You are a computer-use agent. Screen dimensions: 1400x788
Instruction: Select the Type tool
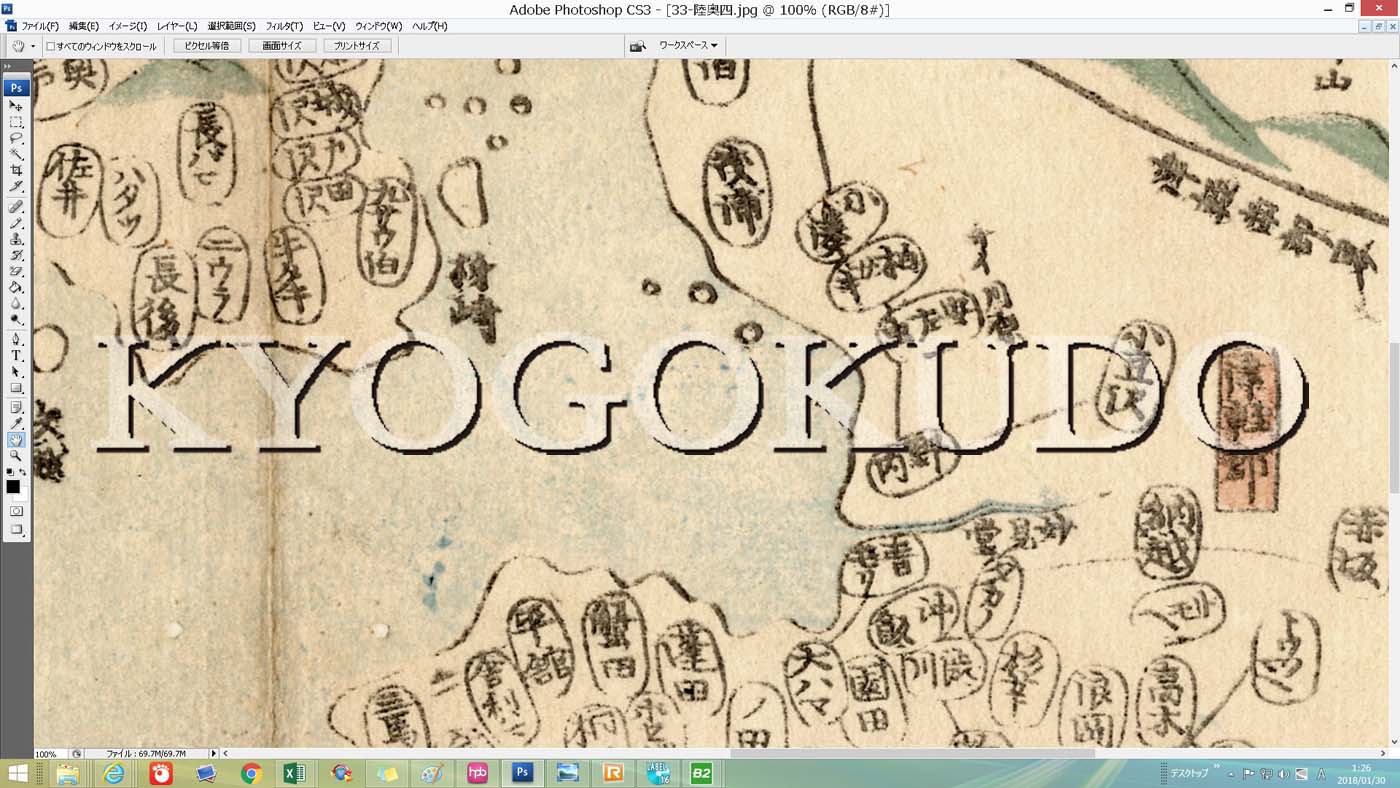pyautogui.click(x=16, y=356)
